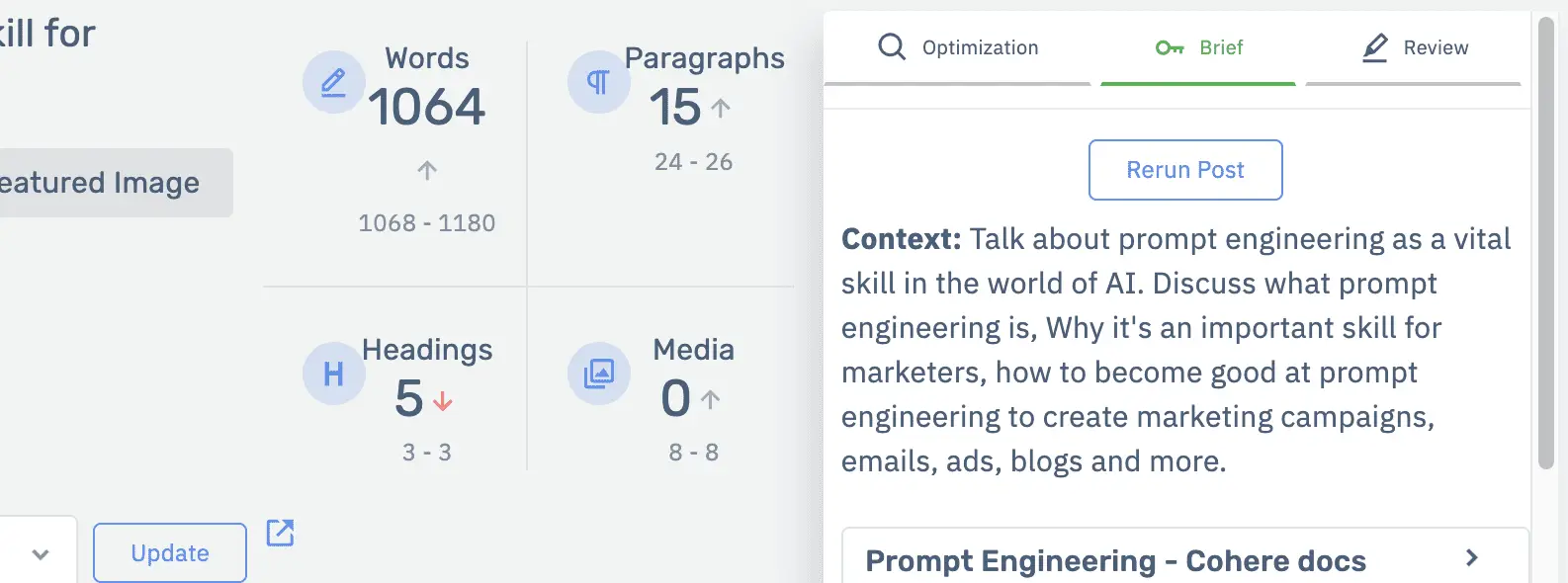Click the red down arrow beside Headings count
Image resolution: width=1568 pixels, height=583 pixels.
click(x=443, y=400)
